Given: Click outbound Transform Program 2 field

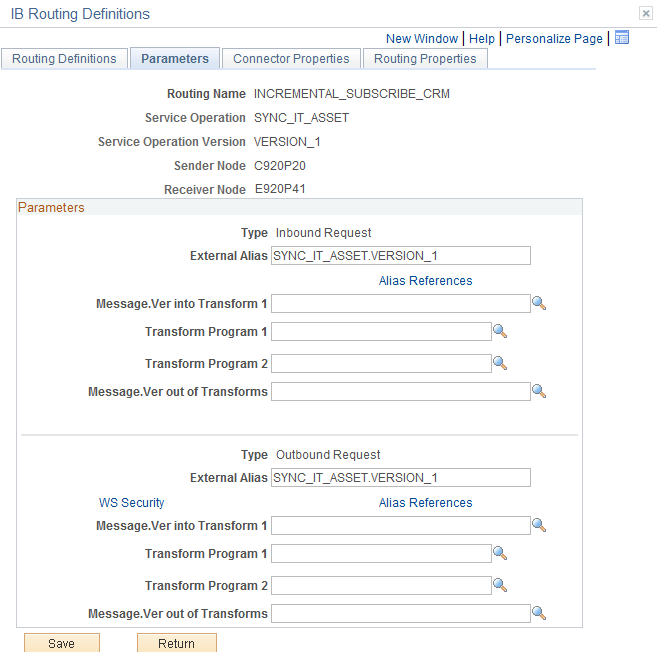Looking at the screenshot, I should click(x=381, y=585).
